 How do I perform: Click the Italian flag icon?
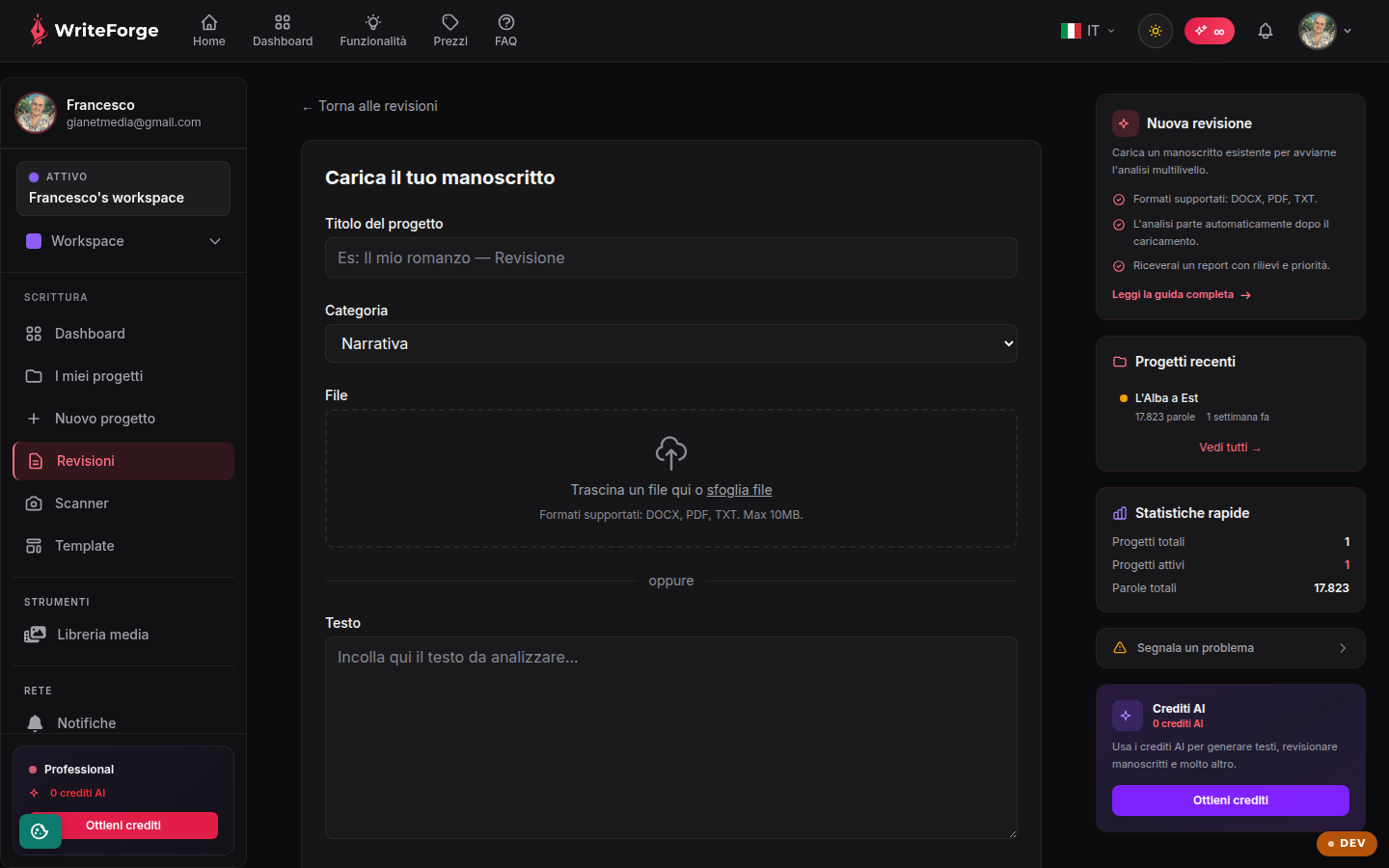pos(1071,31)
